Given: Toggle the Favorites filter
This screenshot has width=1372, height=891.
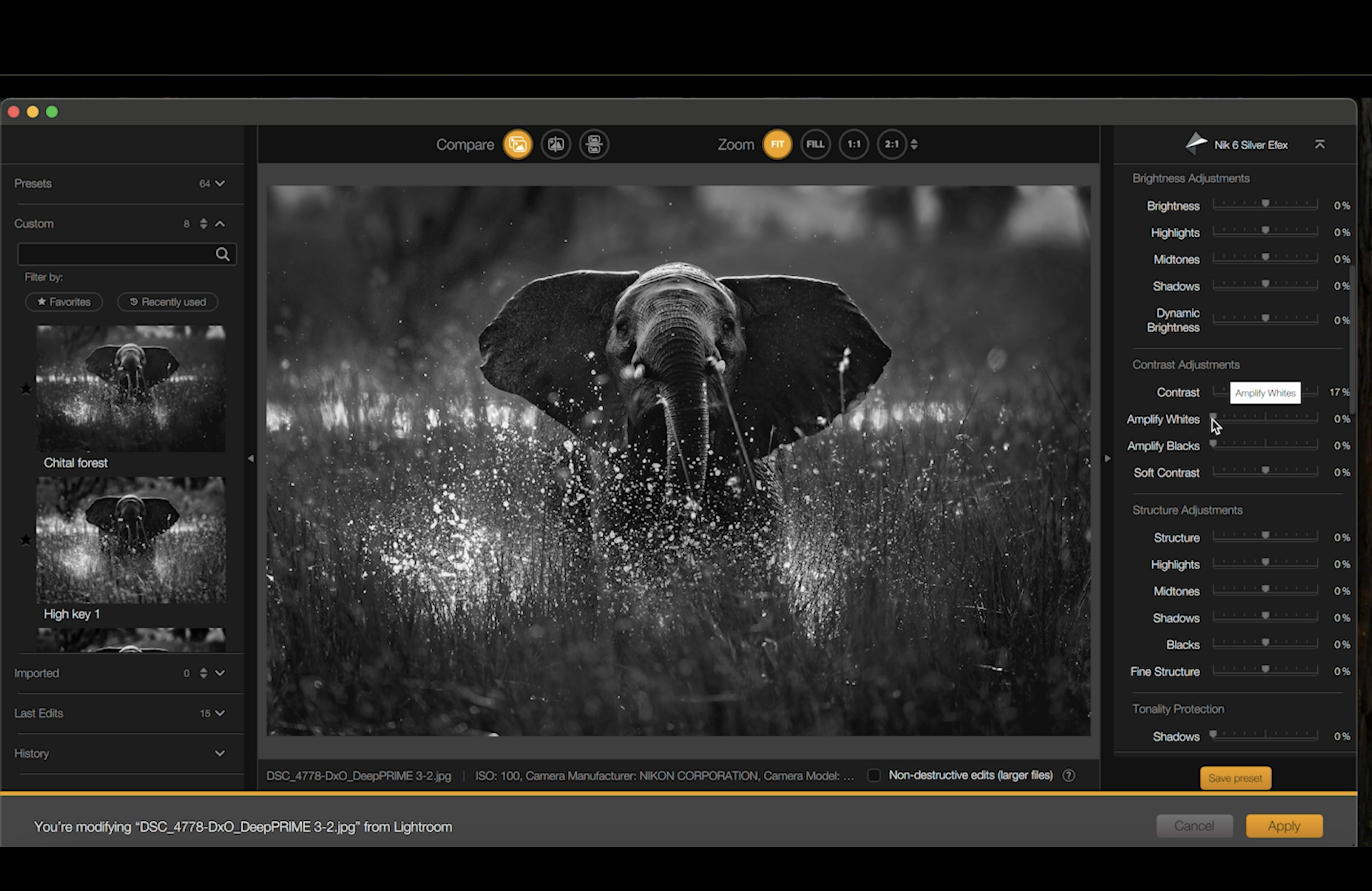Looking at the screenshot, I should pyautogui.click(x=64, y=302).
